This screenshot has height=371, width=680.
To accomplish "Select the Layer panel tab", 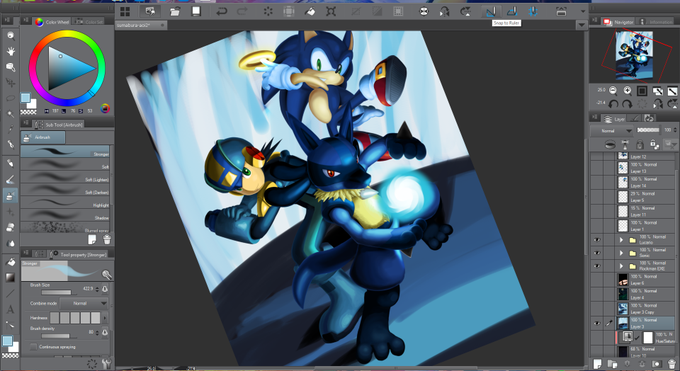I will click(x=614, y=118).
